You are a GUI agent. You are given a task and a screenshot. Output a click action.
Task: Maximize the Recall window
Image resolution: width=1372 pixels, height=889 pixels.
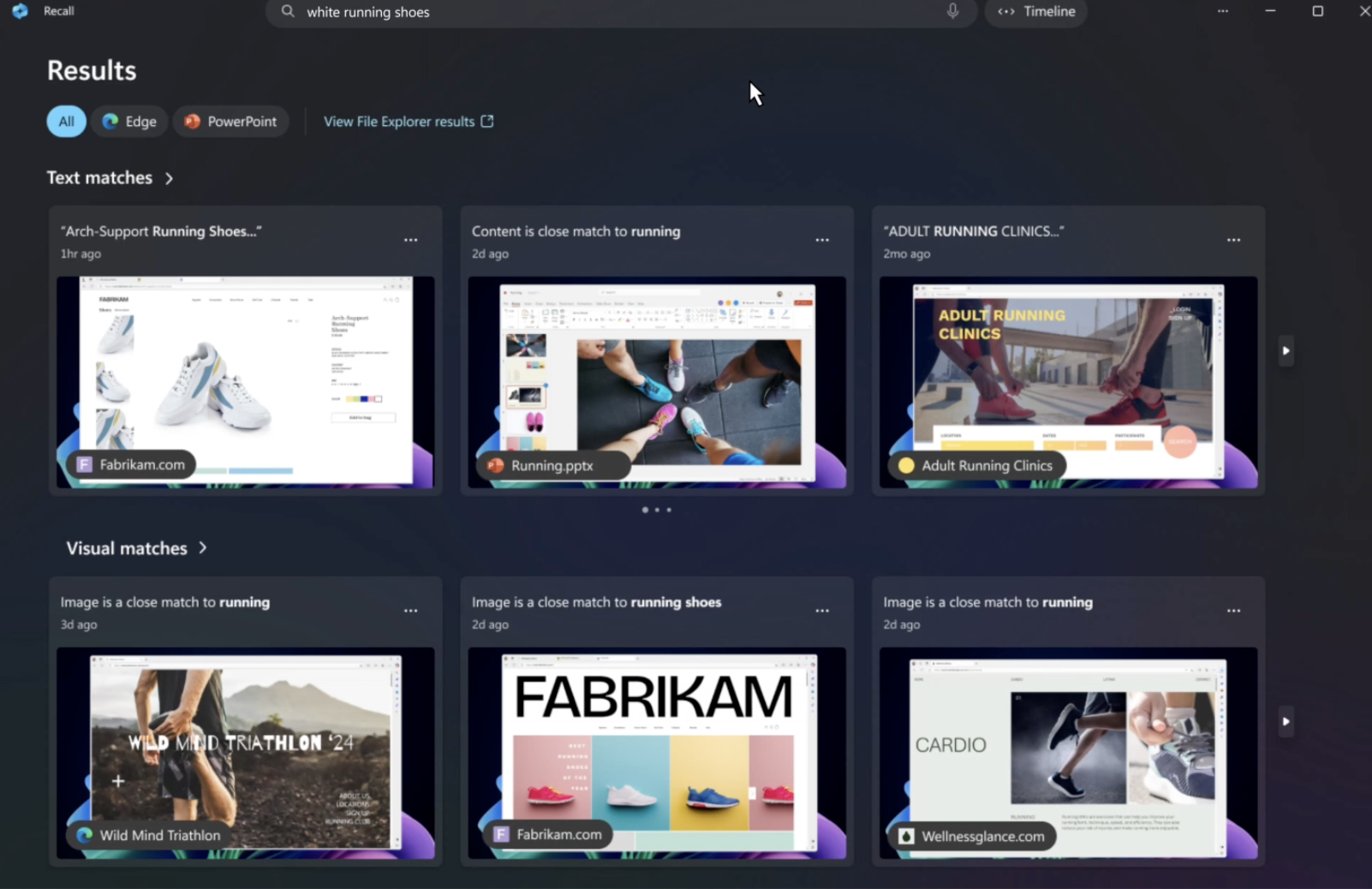(x=1318, y=11)
